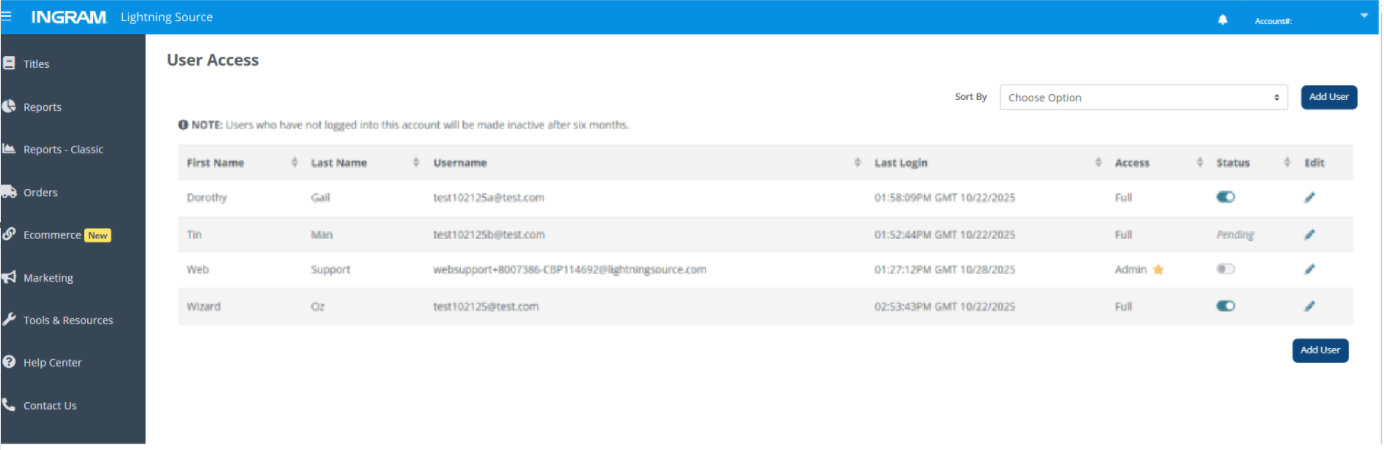Click the edit pencil for Wizard Oz
This screenshot has width=1384, height=450.
[1310, 306]
